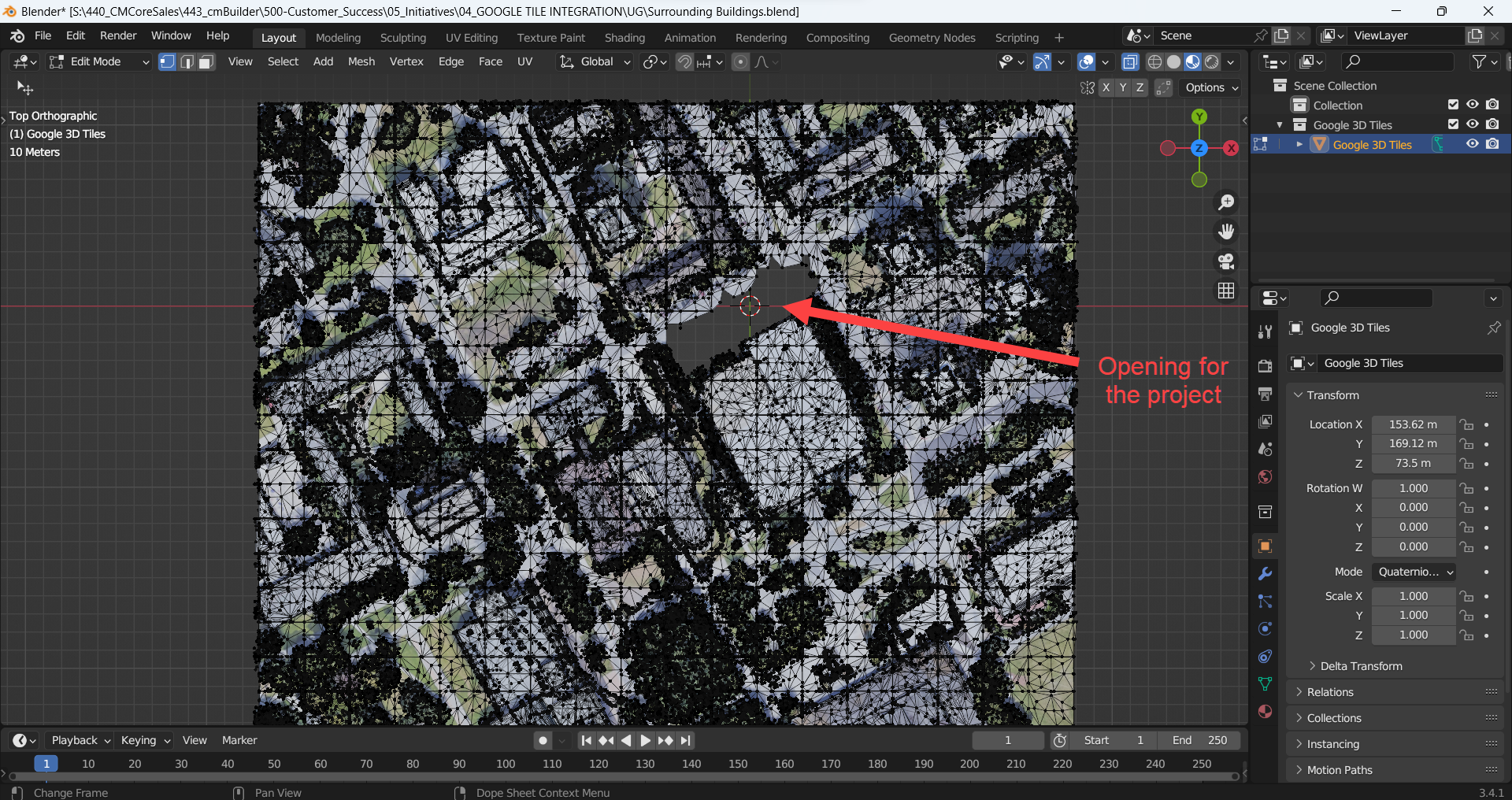Toggle auto keying record button
Screen dimensions: 1512x800
click(543, 740)
